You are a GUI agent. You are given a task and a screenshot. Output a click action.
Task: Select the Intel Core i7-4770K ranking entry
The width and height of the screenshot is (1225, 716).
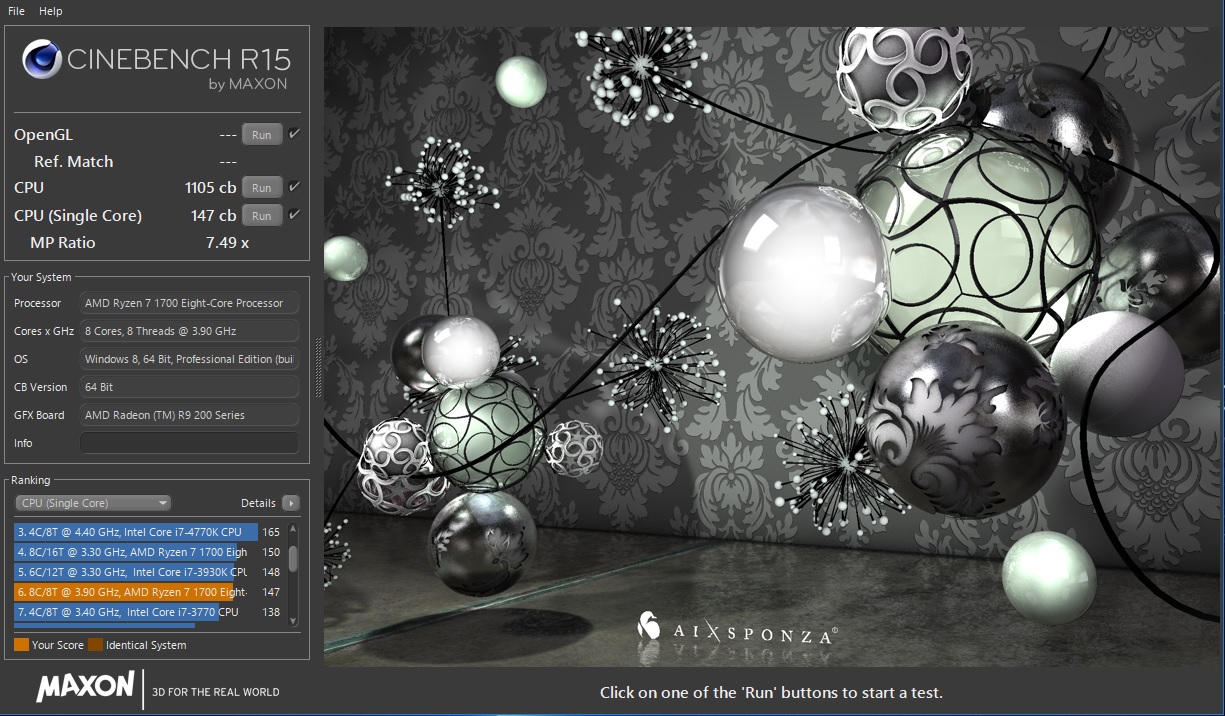point(135,532)
